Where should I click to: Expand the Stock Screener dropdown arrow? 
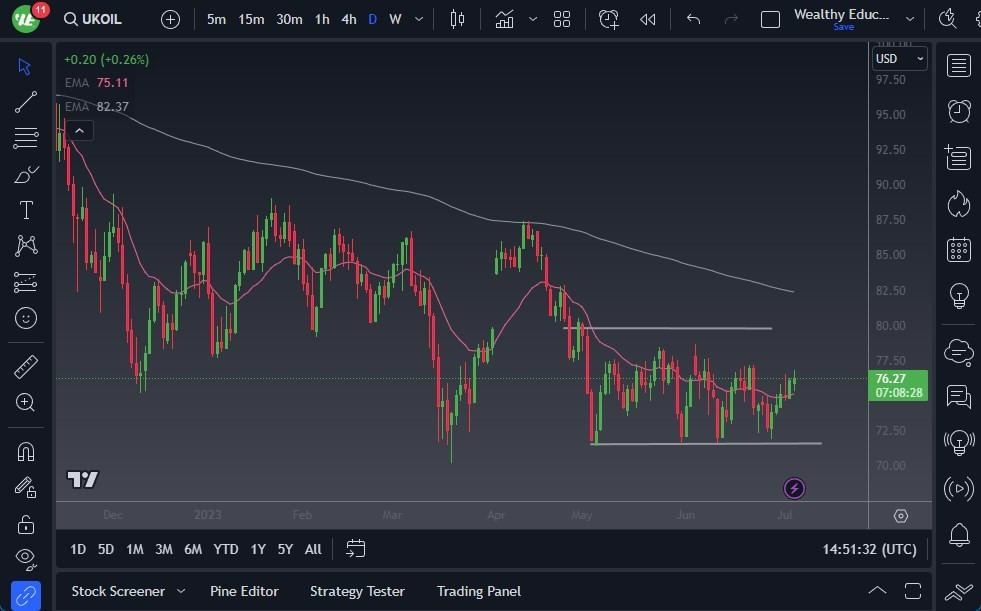[181, 591]
